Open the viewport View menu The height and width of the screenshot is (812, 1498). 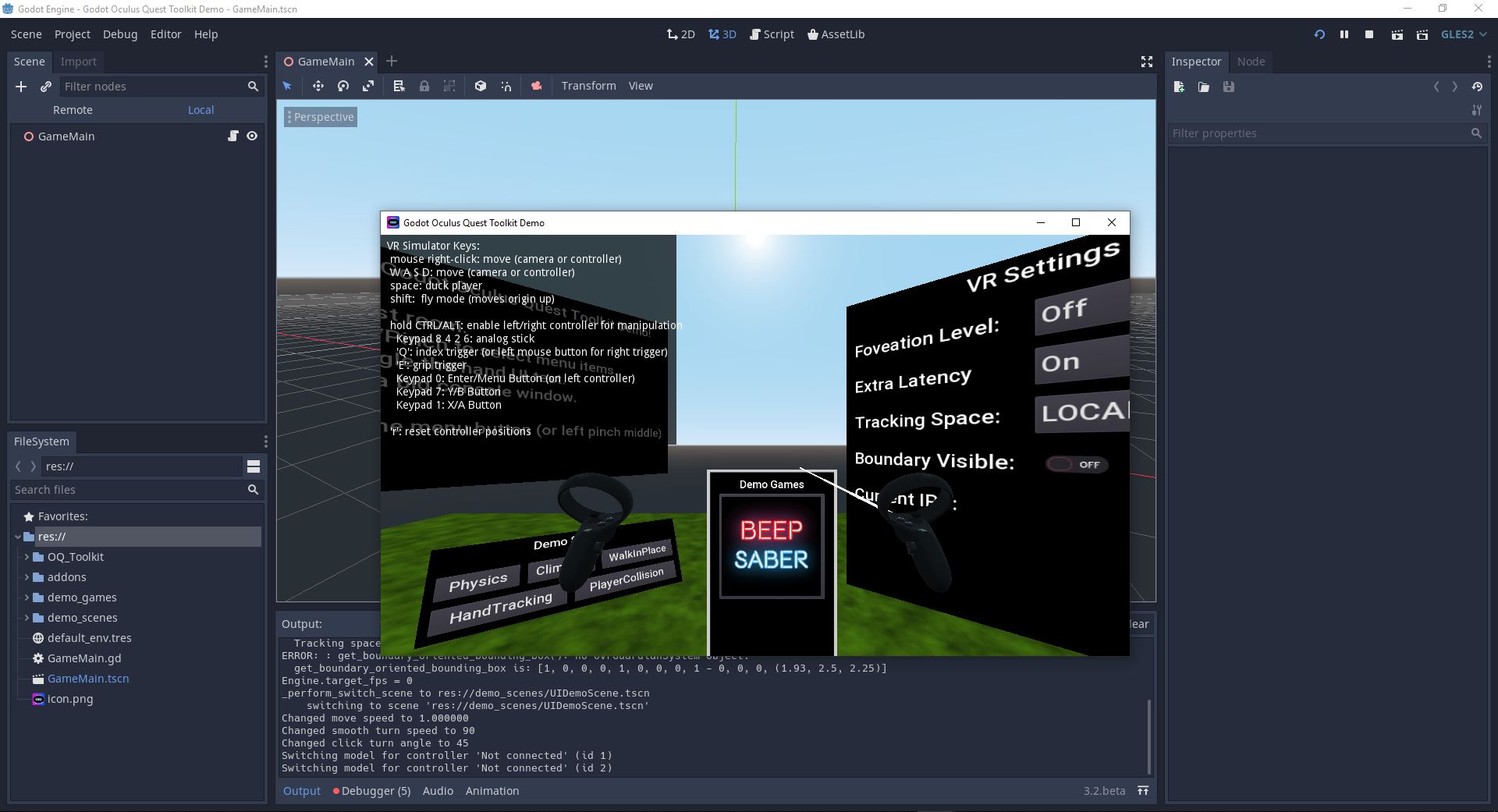[641, 86]
